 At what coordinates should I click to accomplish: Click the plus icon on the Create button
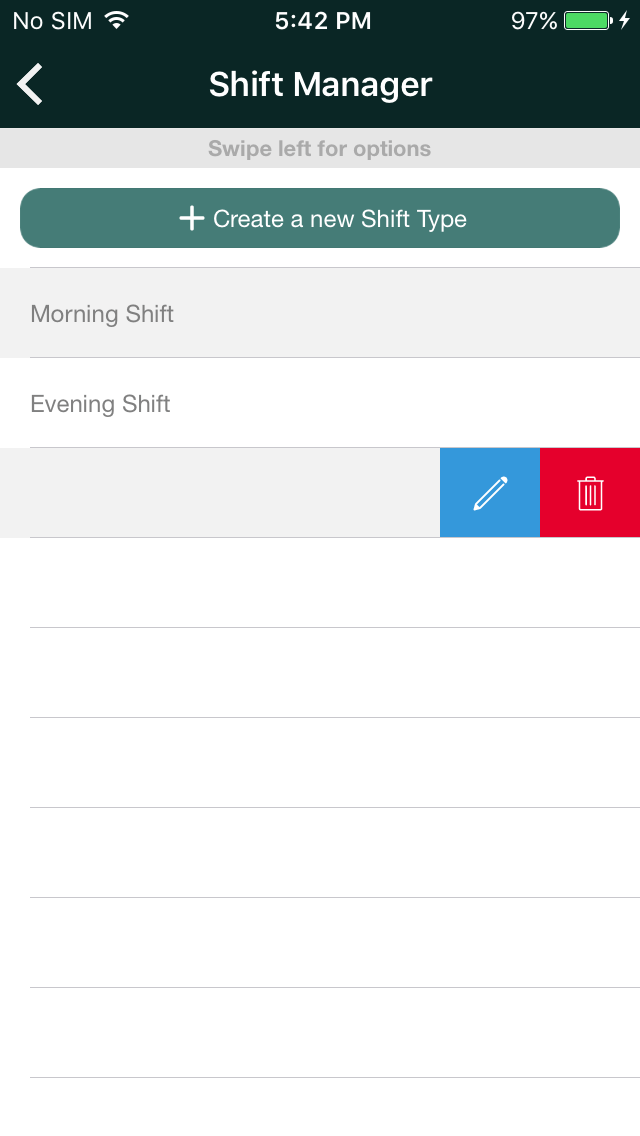pyautogui.click(x=191, y=218)
